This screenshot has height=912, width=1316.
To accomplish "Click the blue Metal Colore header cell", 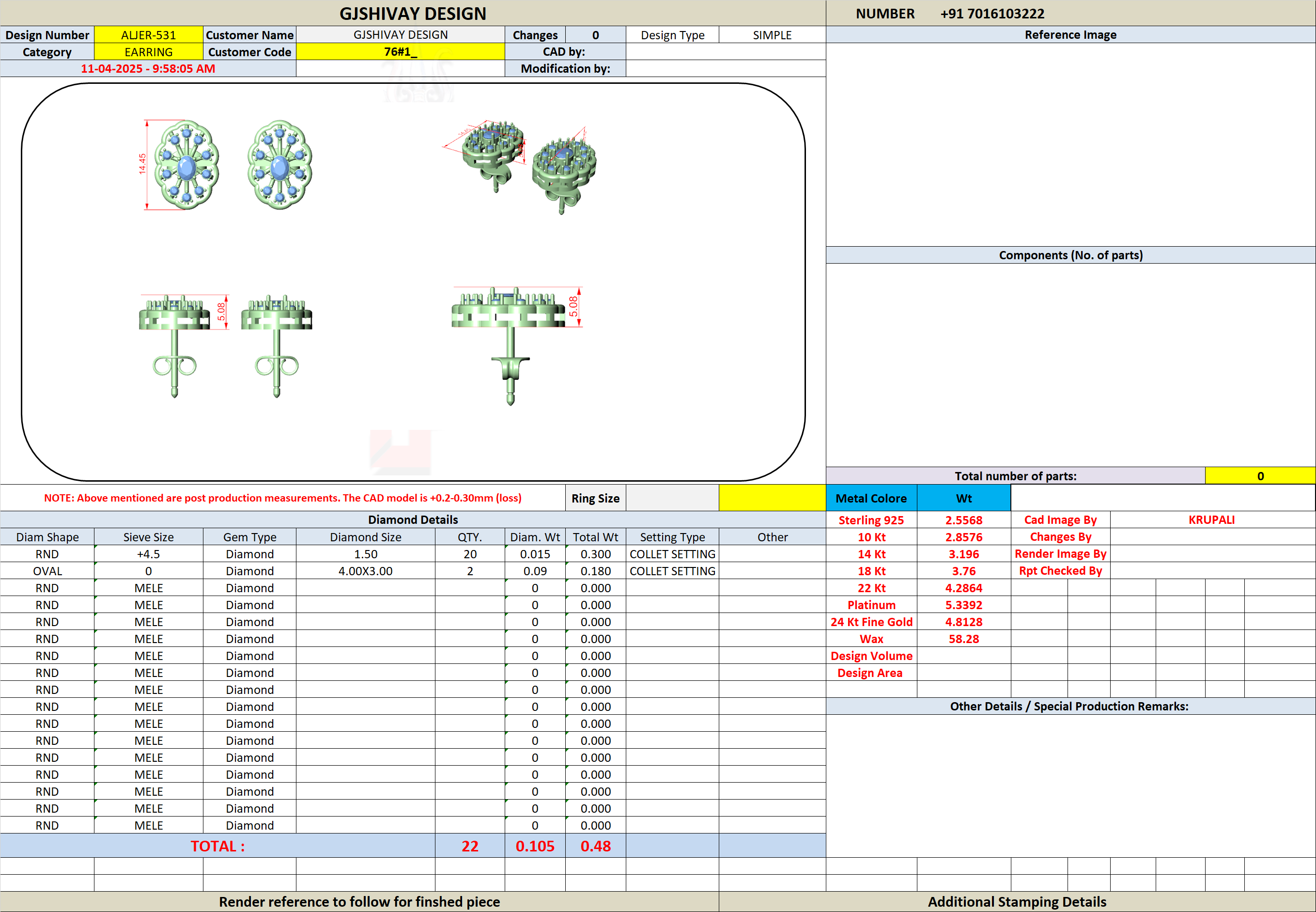I will (871, 498).
